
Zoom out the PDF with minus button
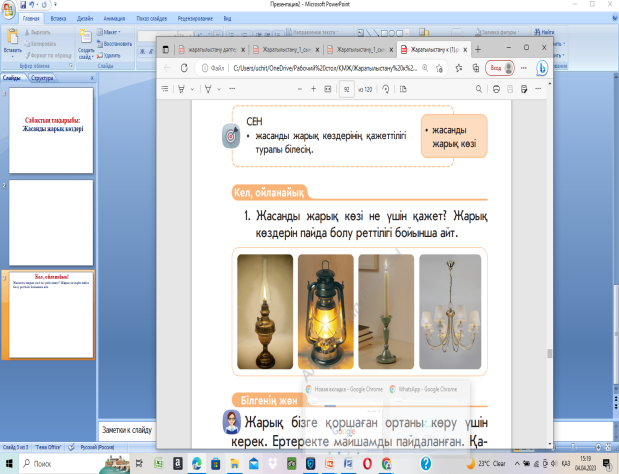pyautogui.click(x=300, y=89)
